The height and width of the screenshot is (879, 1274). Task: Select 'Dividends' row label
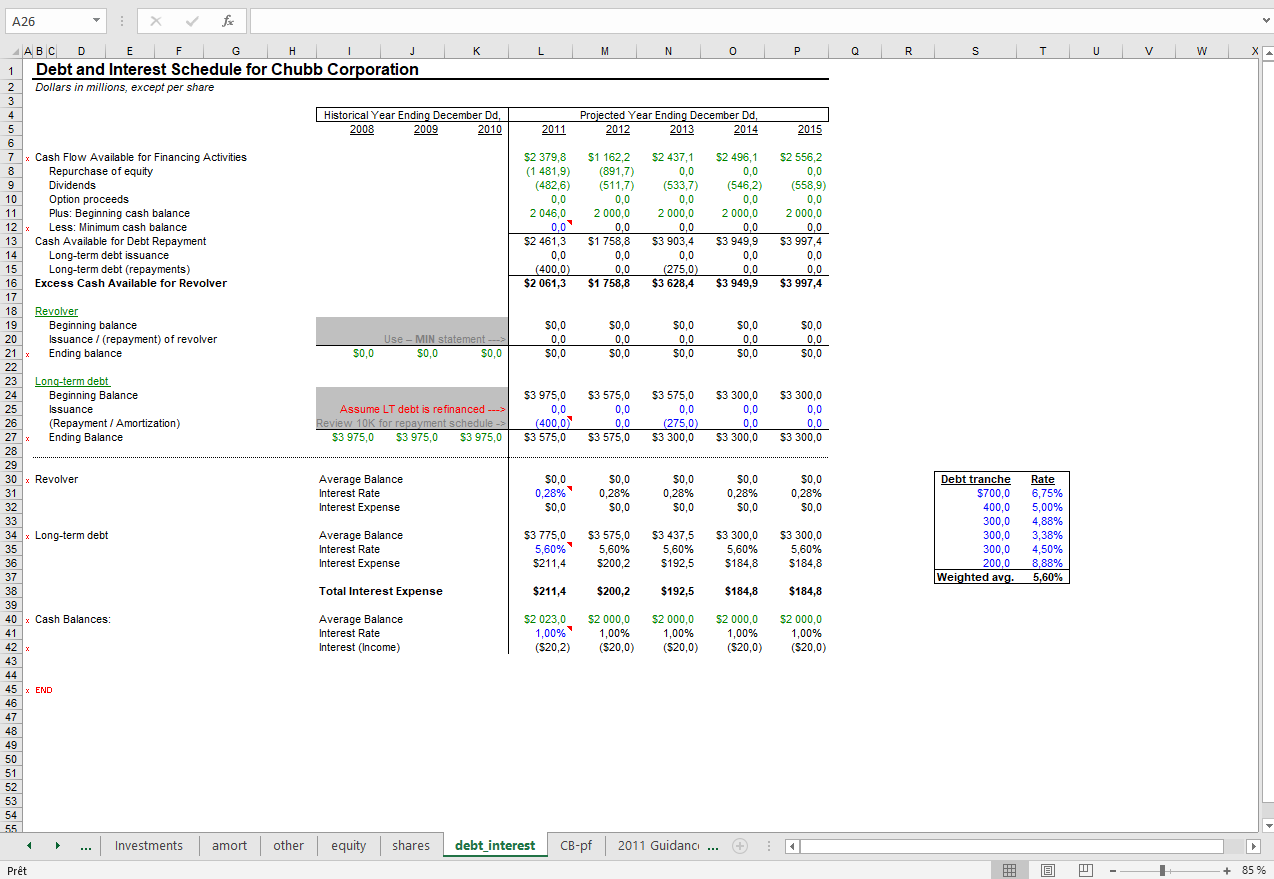pyautogui.click(x=72, y=185)
